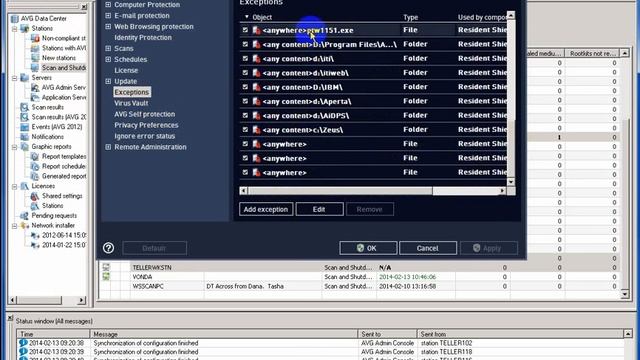Toggle checkbox for d:\AiDPS\ exception

245,116
